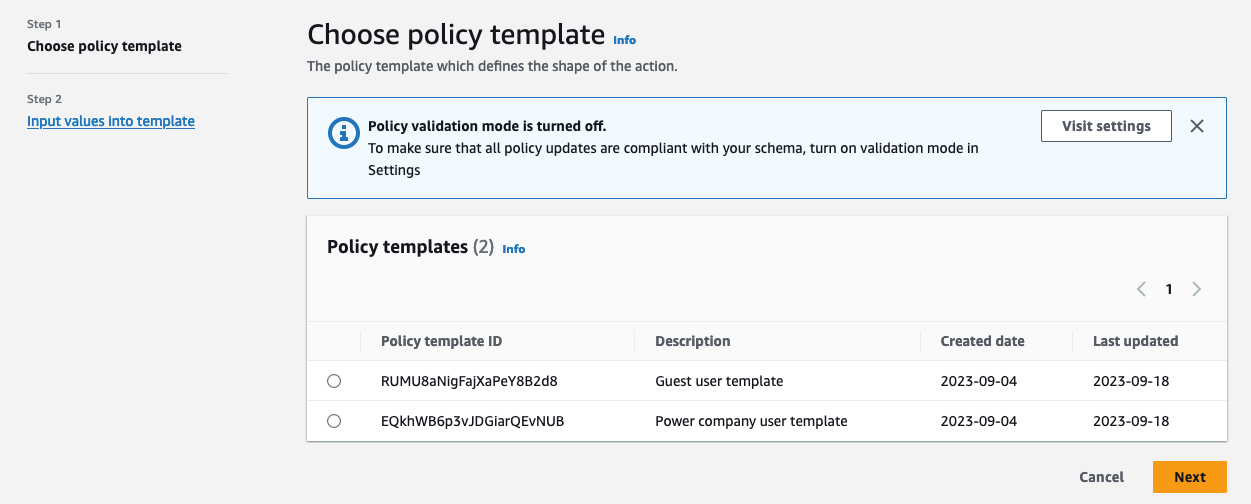Go to Input values into template step
The height and width of the screenshot is (504, 1251).
[x=111, y=121]
